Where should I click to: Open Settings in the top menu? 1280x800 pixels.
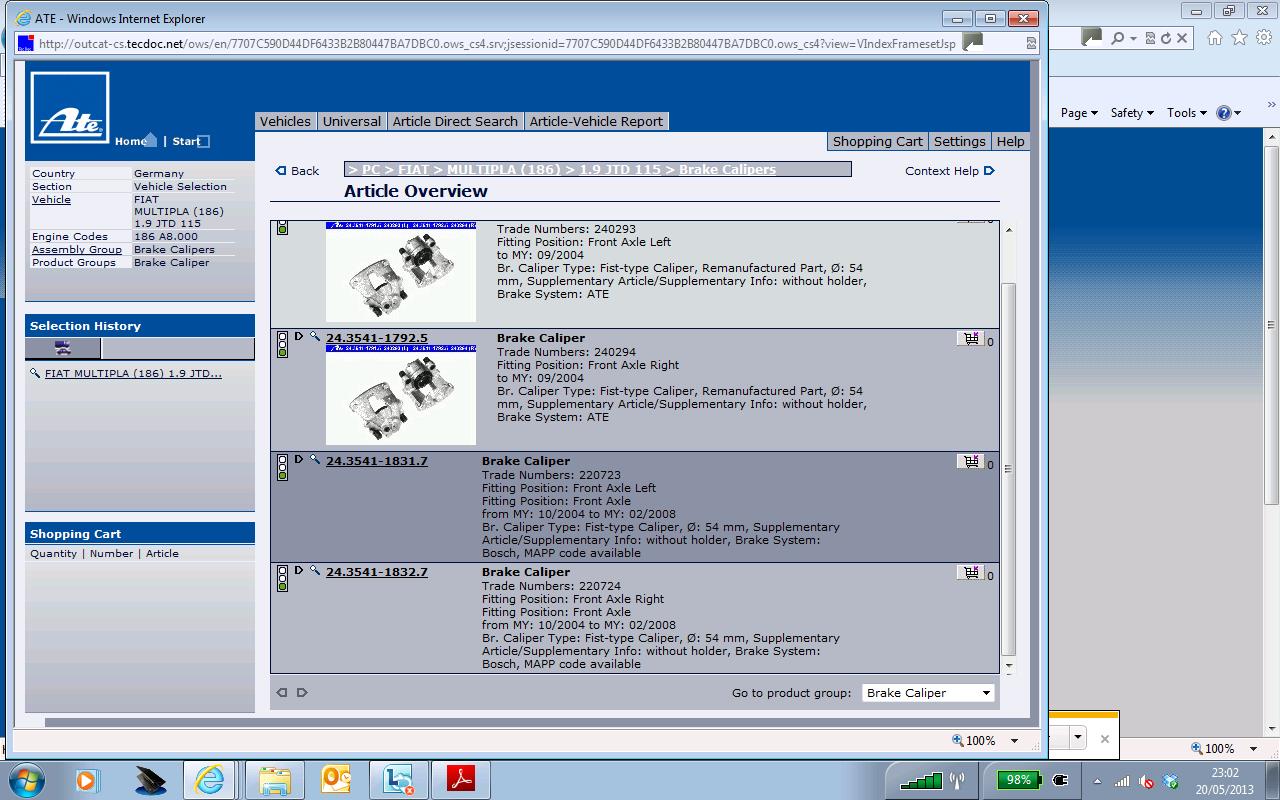pyautogui.click(x=960, y=141)
